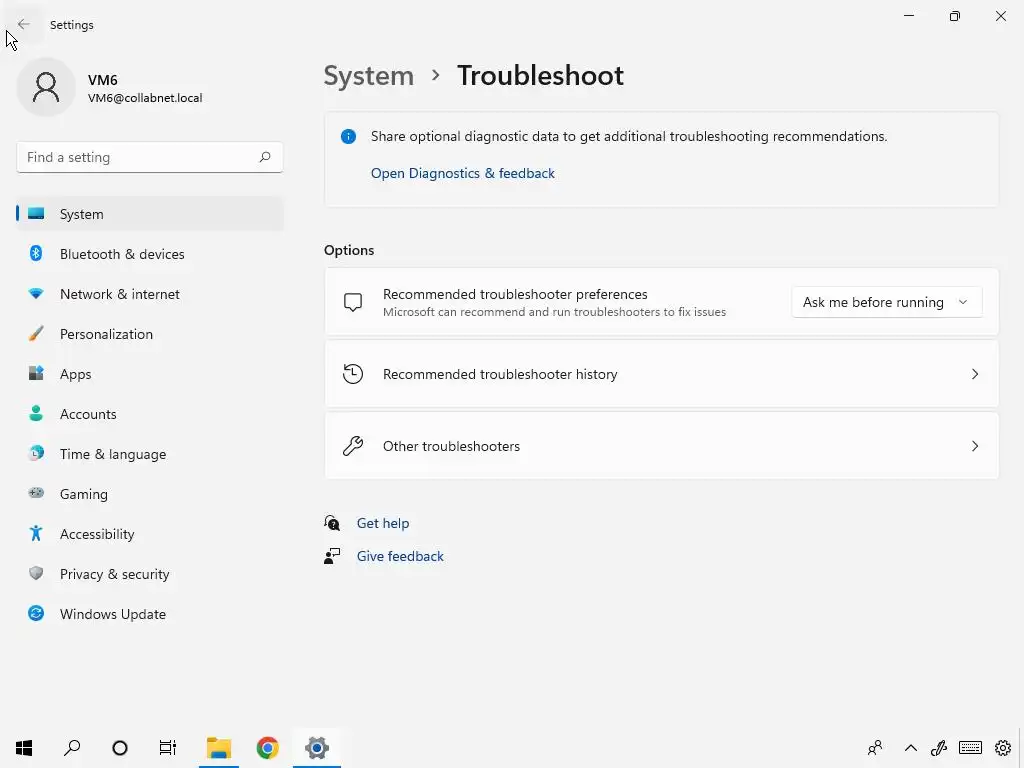Viewport: 1024px width, 768px height.
Task: Open File Explorer from taskbar
Action: coord(219,748)
